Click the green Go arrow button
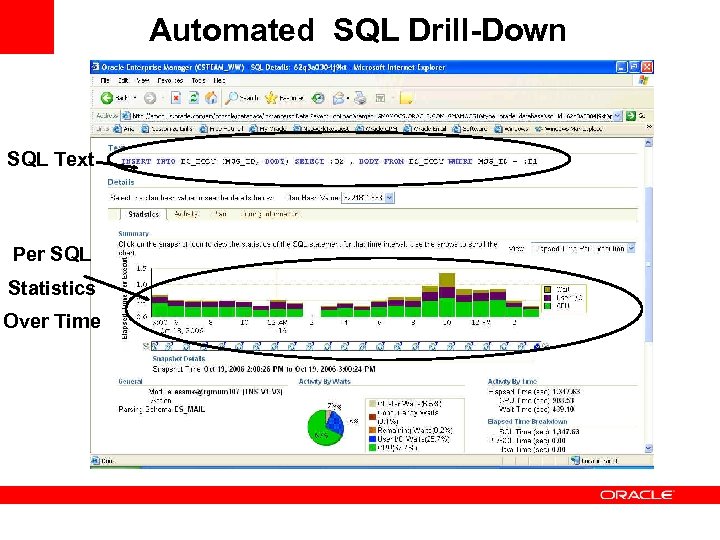 pos(630,116)
